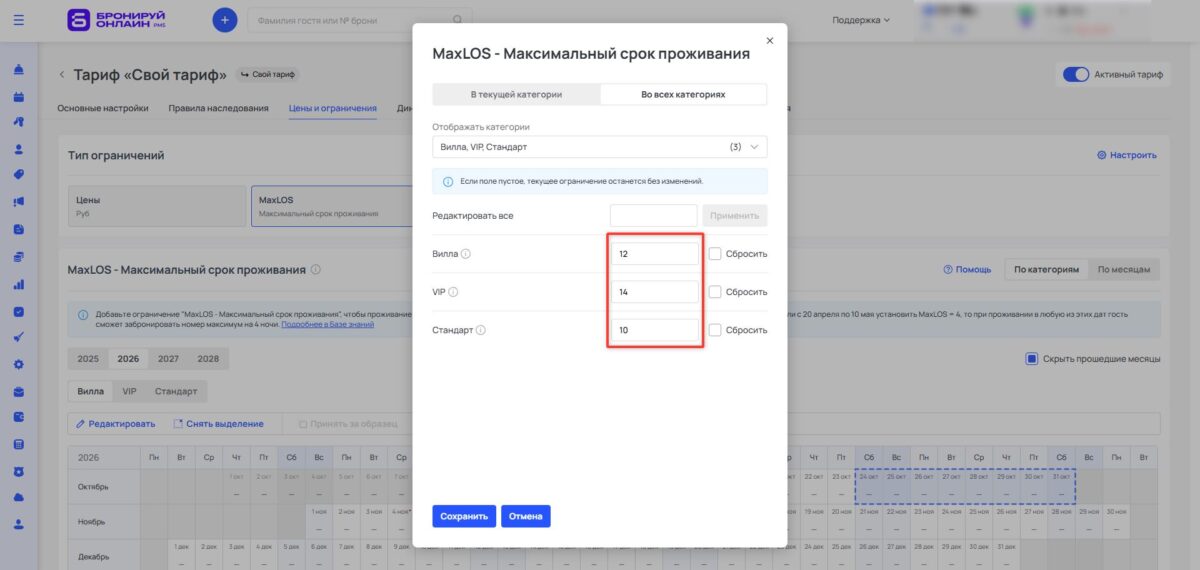Uncheck Скрыть прошедшие месяцы checkbox
Image resolution: width=1200 pixels, height=570 pixels.
1032,359
